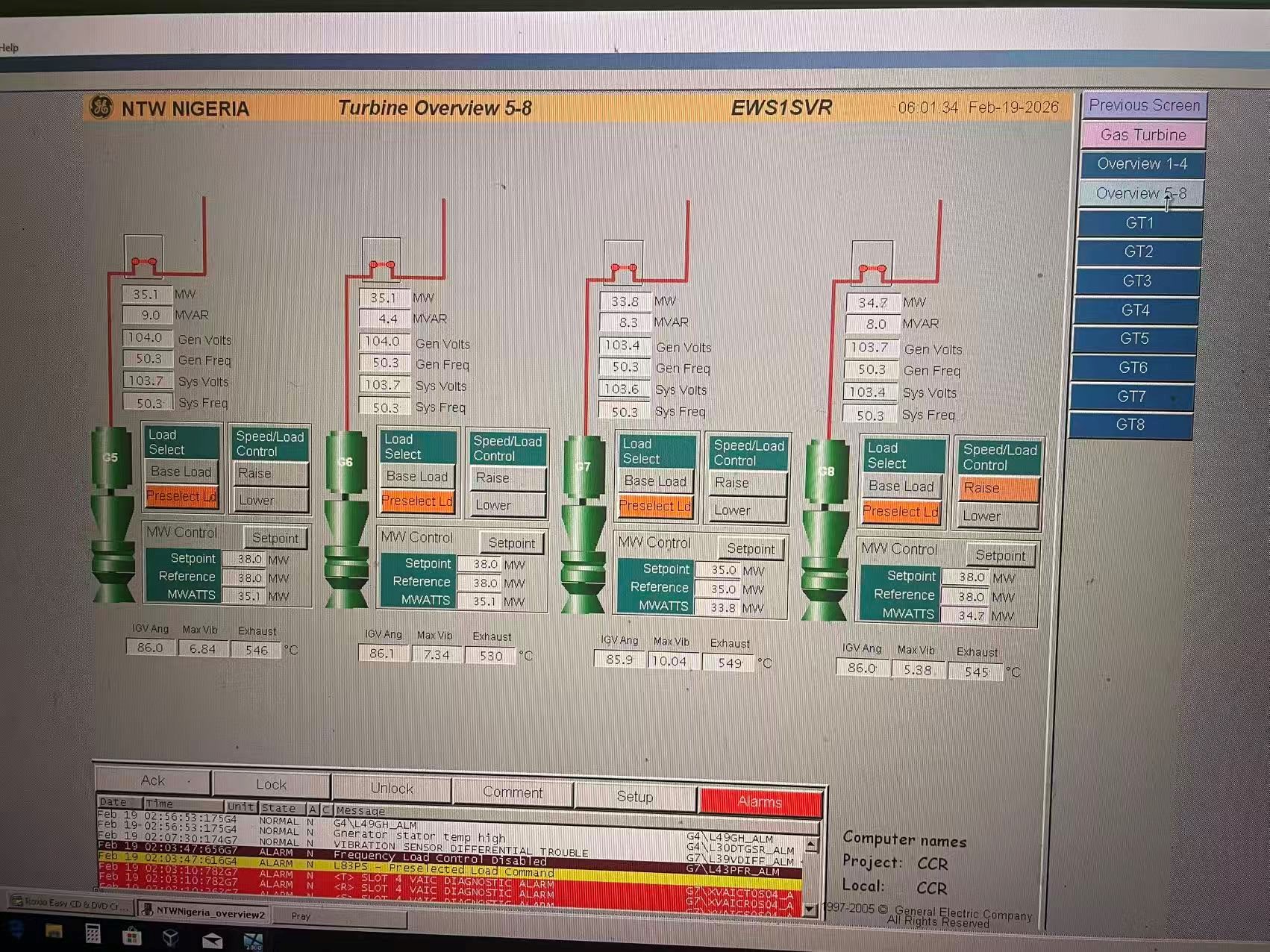Open File Explorer from the taskbar
1270x952 pixels.
[54, 932]
